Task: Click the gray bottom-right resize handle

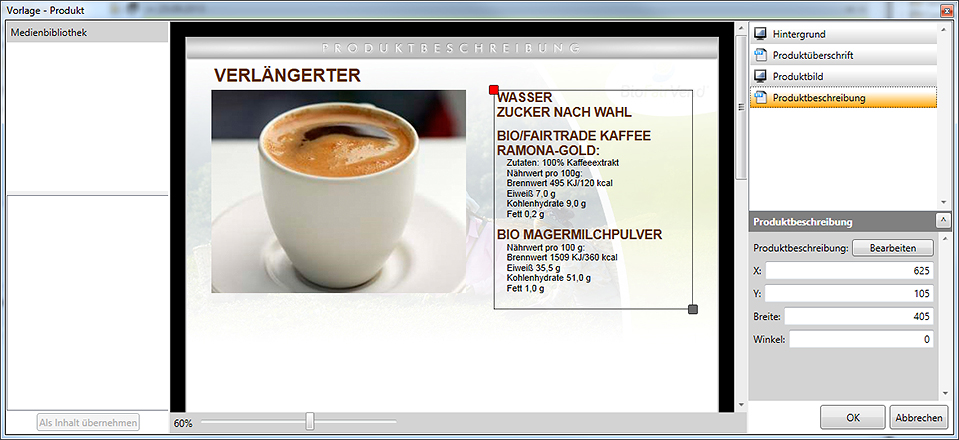Action: 693,309
